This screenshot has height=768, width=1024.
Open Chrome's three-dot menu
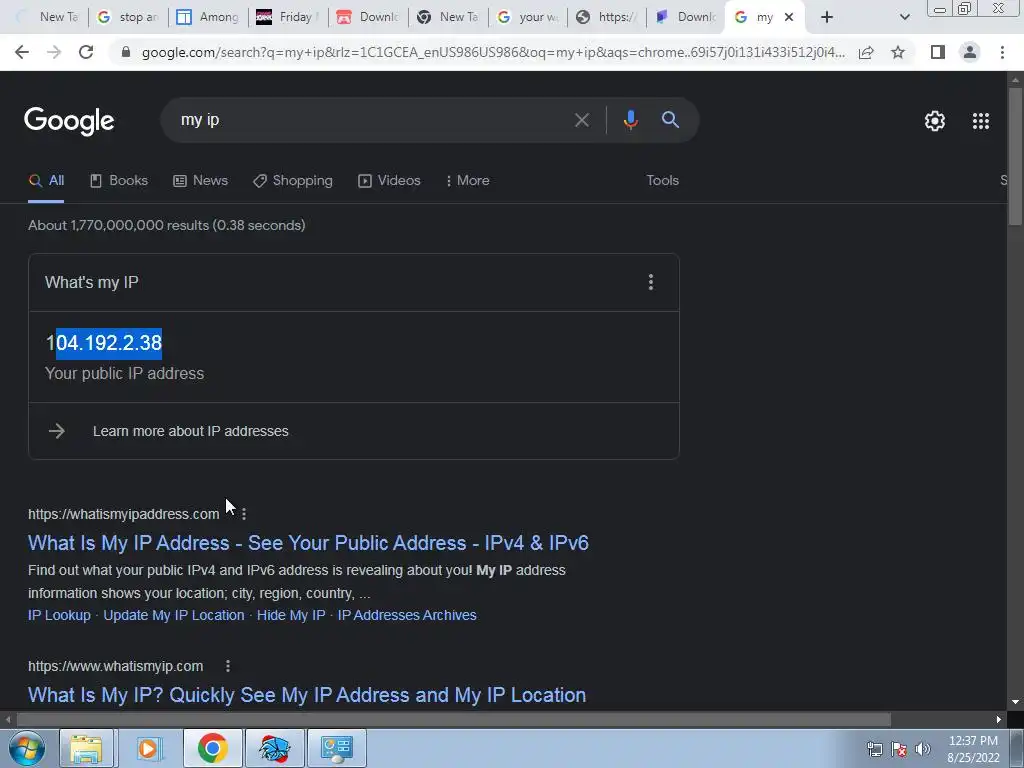pos(1002,52)
